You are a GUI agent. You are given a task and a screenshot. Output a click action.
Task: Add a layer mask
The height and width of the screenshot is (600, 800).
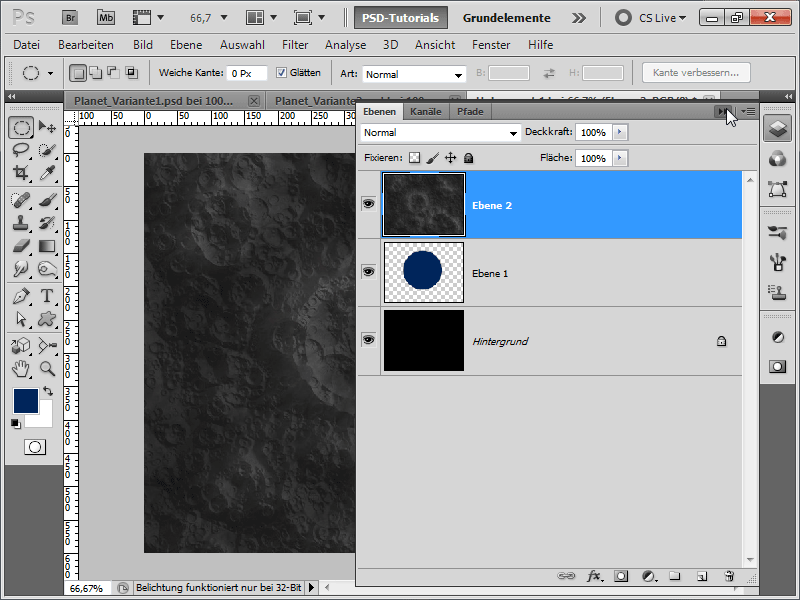pyautogui.click(x=621, y=576)
